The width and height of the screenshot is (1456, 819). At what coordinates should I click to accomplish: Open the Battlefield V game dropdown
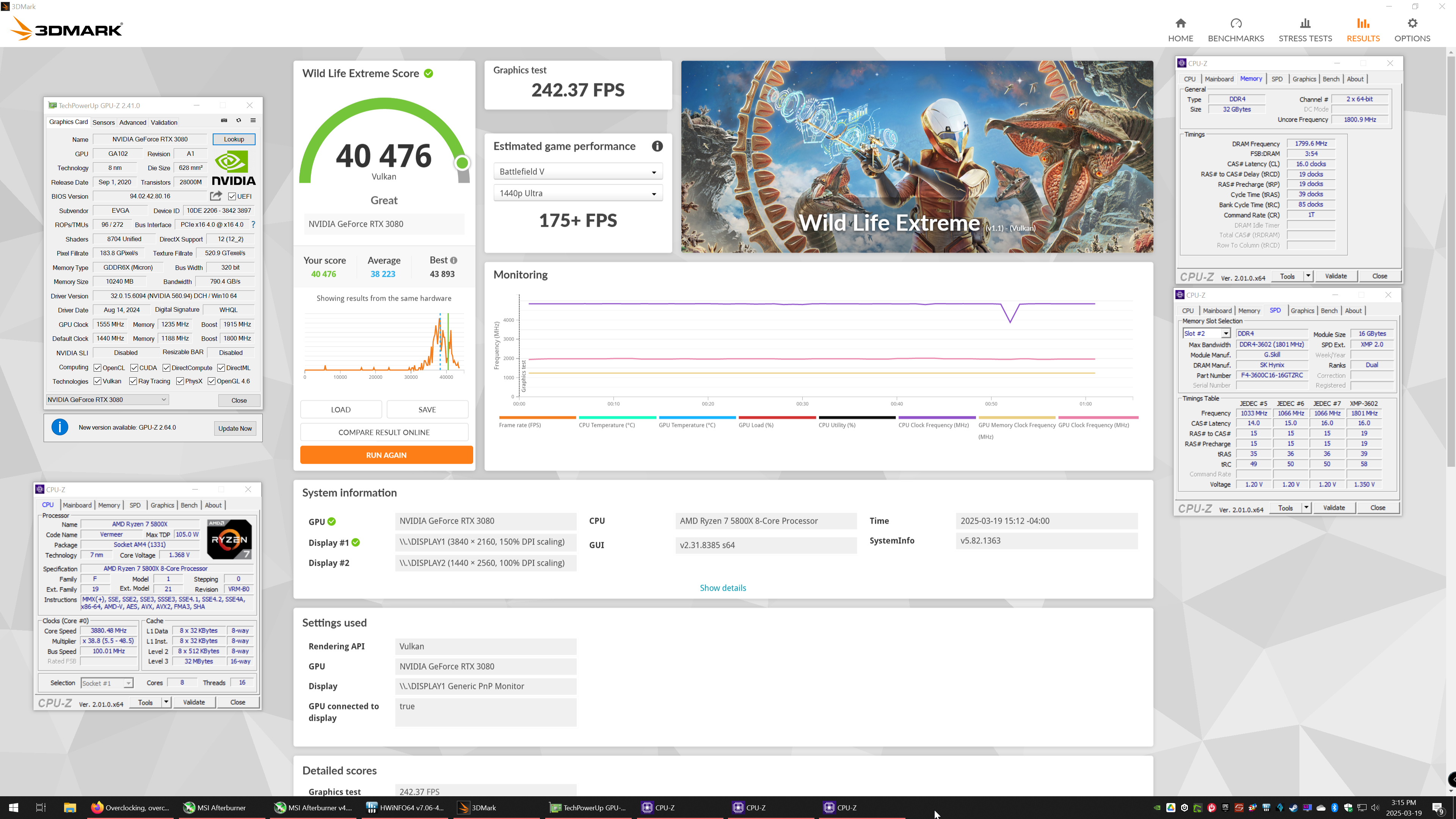(x=577, y=171)
